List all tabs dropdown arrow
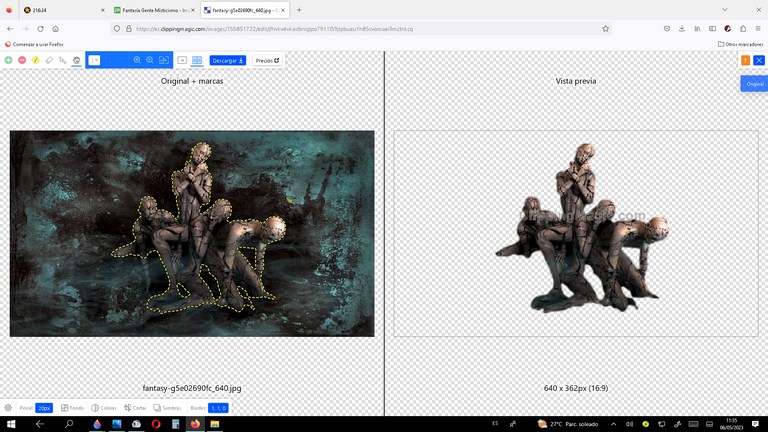The image size is (768, 432). tap(725, 10)
